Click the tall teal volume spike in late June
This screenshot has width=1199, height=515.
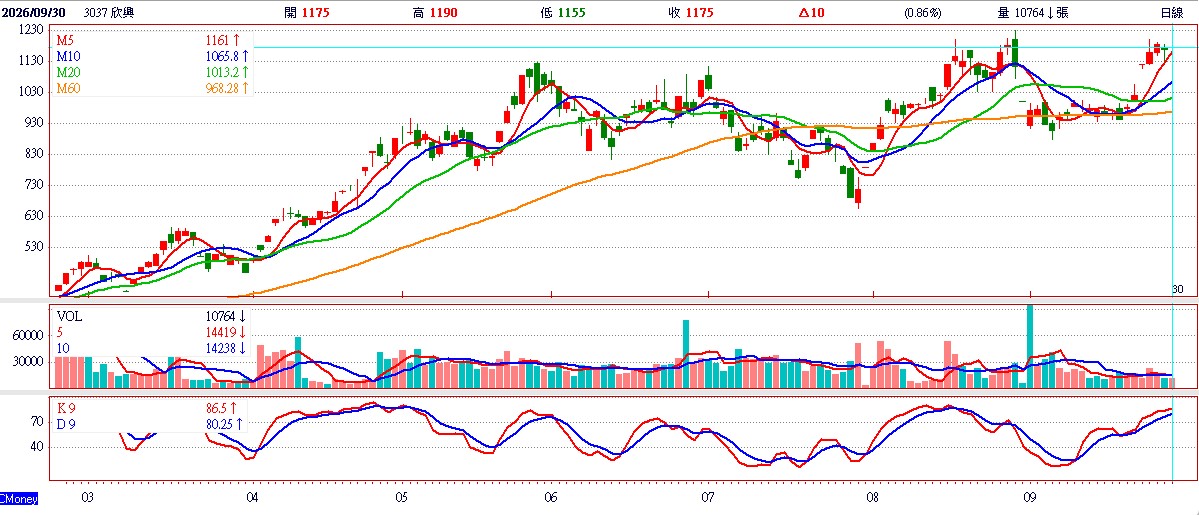coord(686,354)
